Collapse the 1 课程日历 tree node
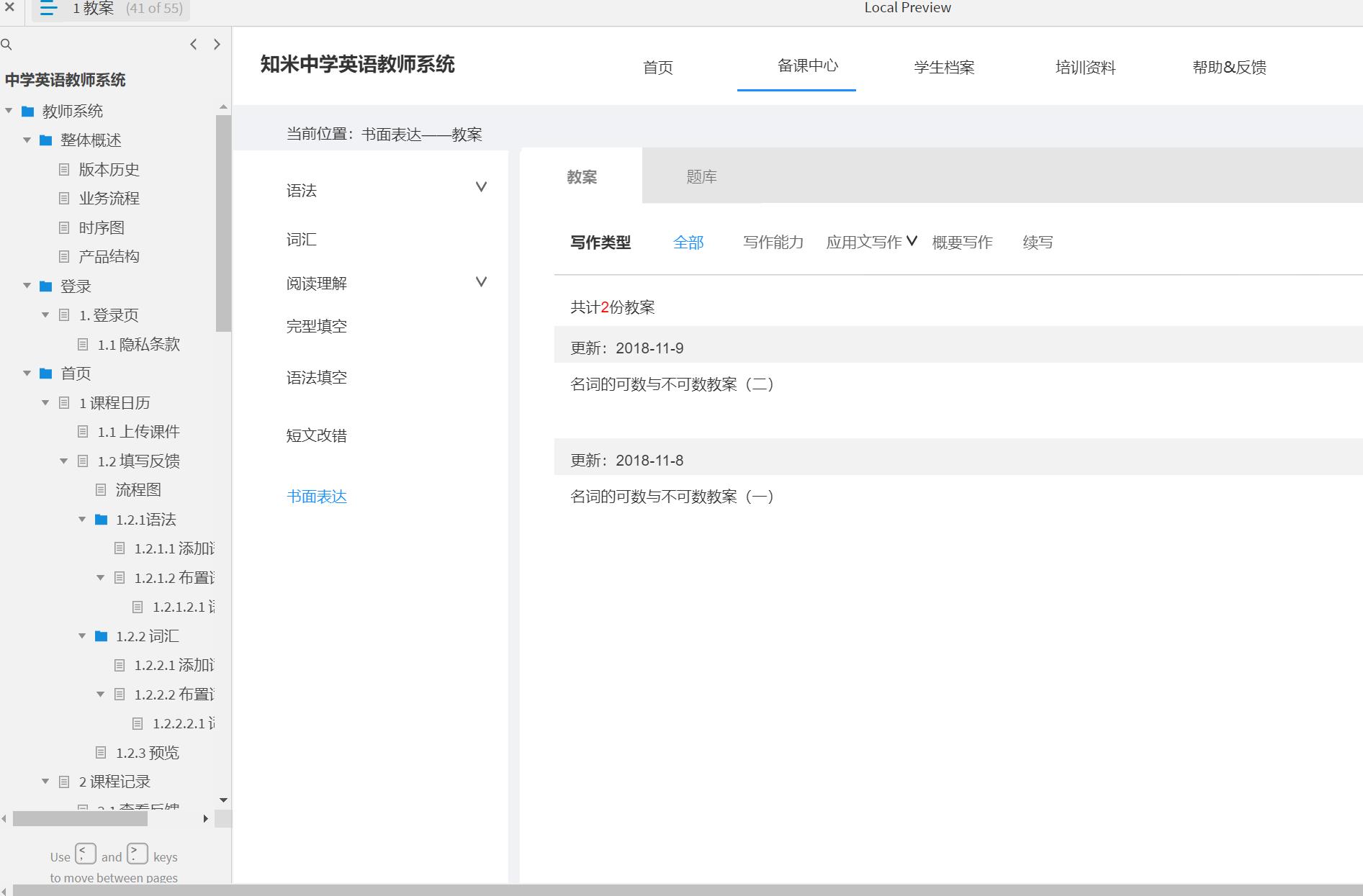 [45, 403]
